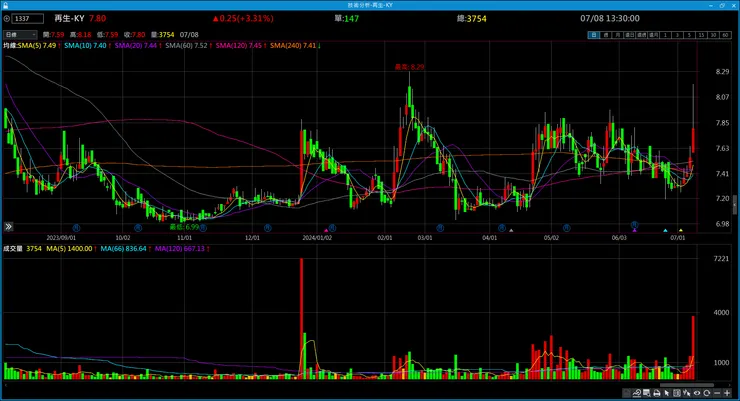Viewport: 740px width, 401px height.
Task: Click the 均線 moving average label
Action: pos(10,46)
